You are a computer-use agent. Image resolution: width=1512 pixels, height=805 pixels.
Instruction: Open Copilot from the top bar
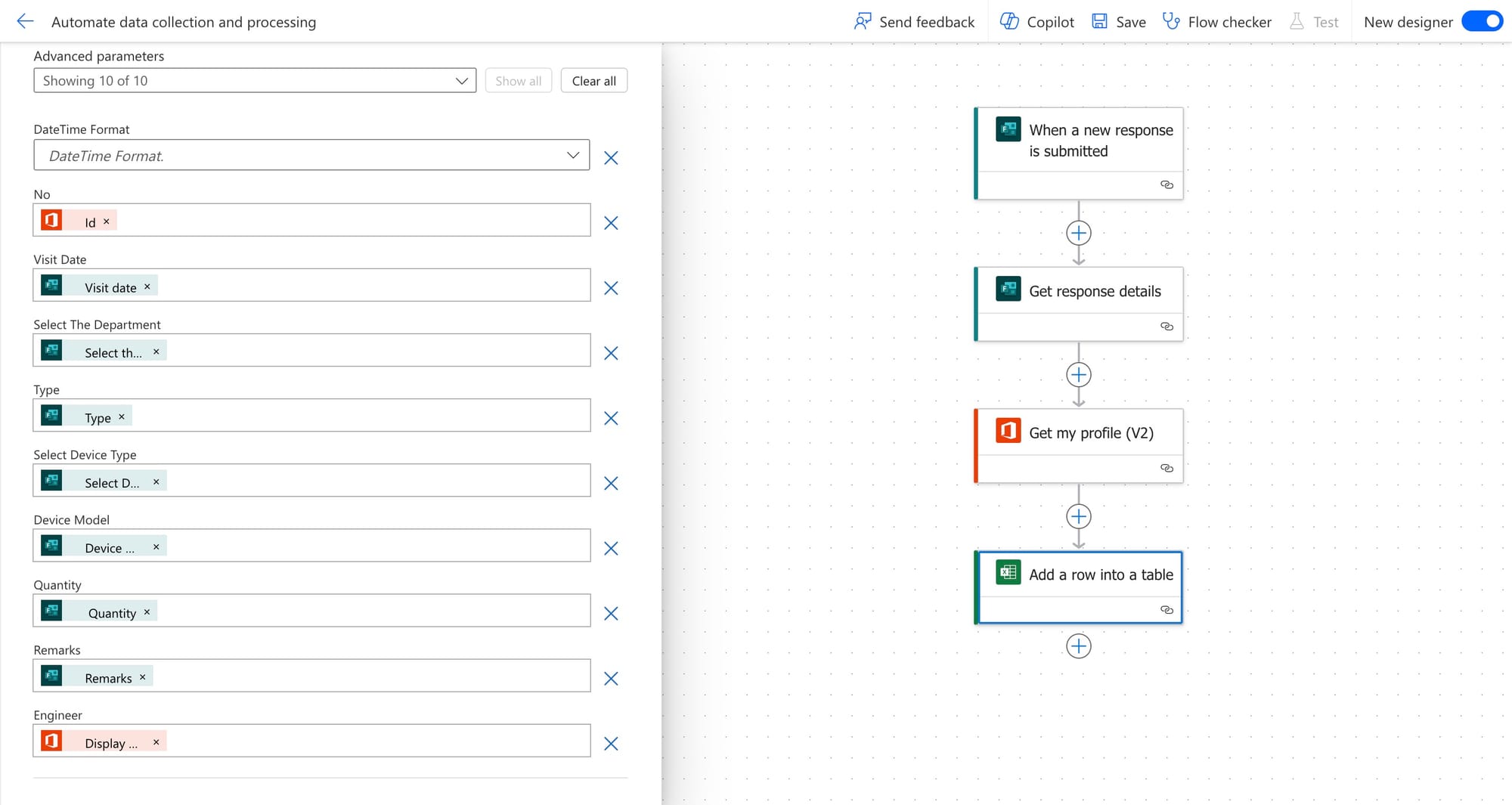(1036, 22)
